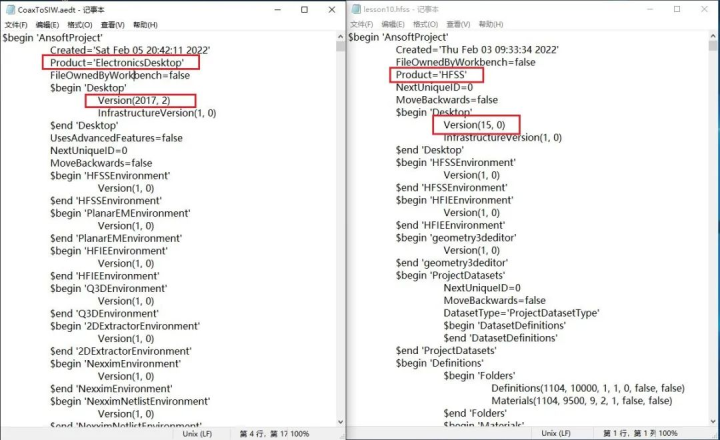Click $begin 'PlanarEMEnvironment' line
The width and height of the screenshot is (720, 440).
120,214
